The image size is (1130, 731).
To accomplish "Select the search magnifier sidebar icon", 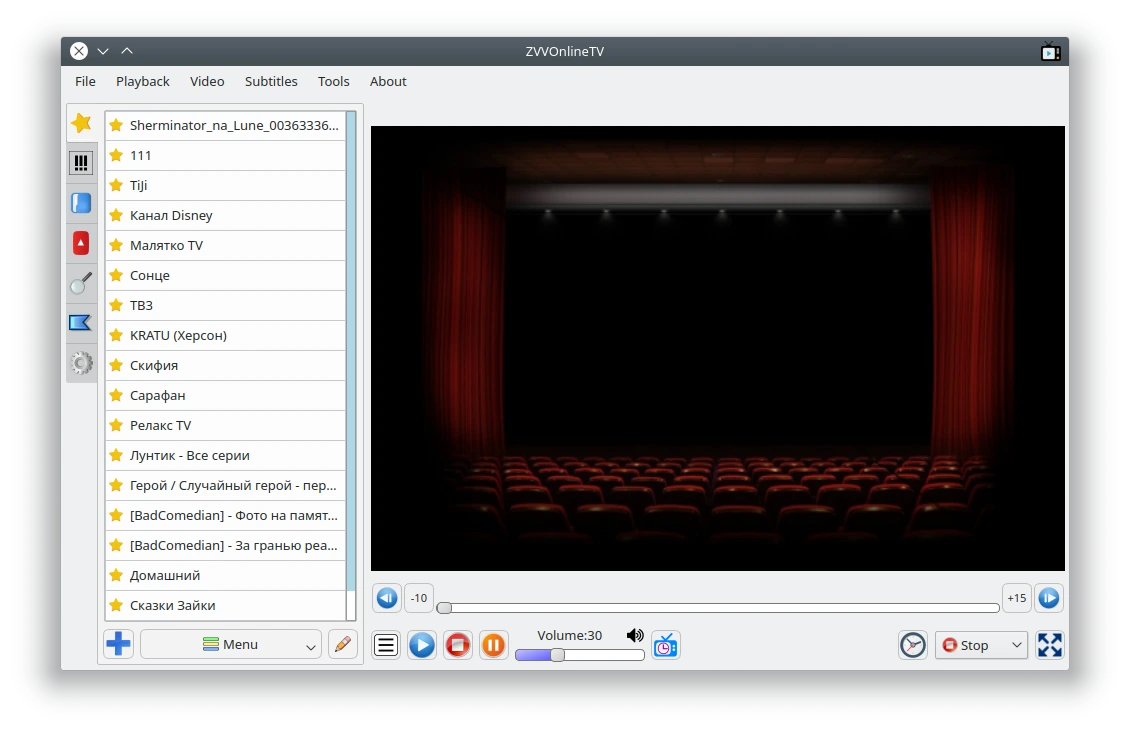I will click(81, 283).
